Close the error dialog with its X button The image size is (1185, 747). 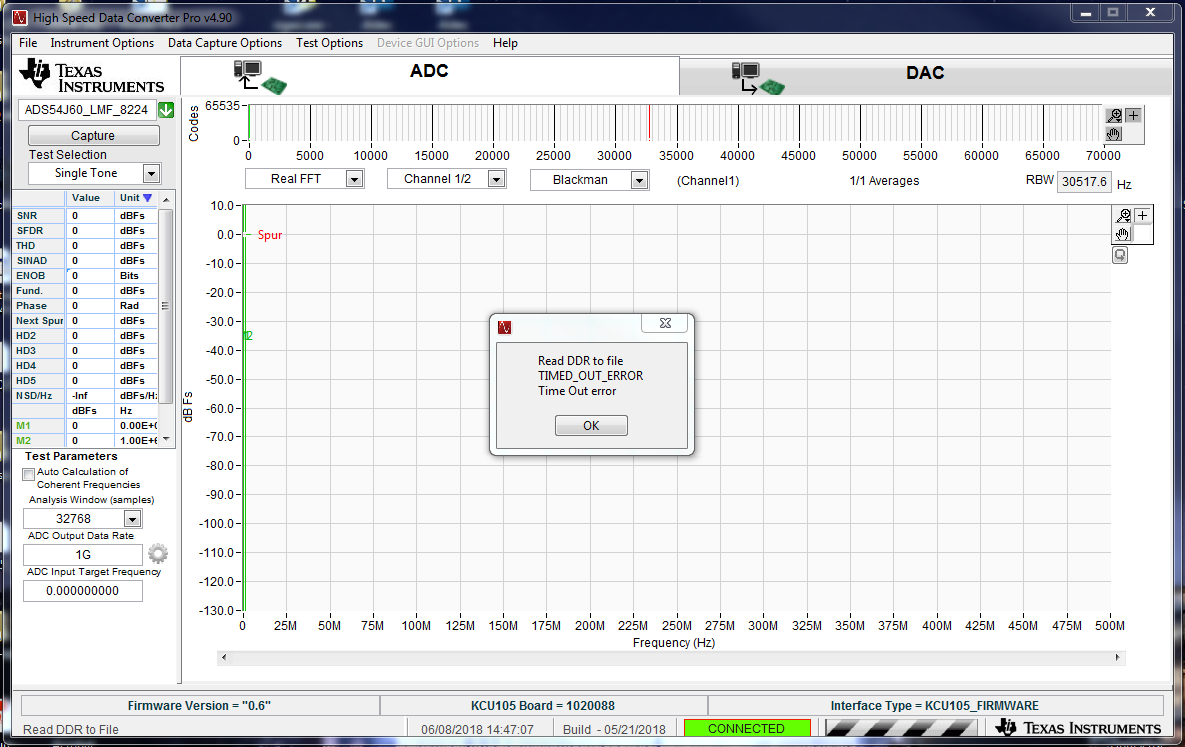pyautogui.click(x=665, y=323)
